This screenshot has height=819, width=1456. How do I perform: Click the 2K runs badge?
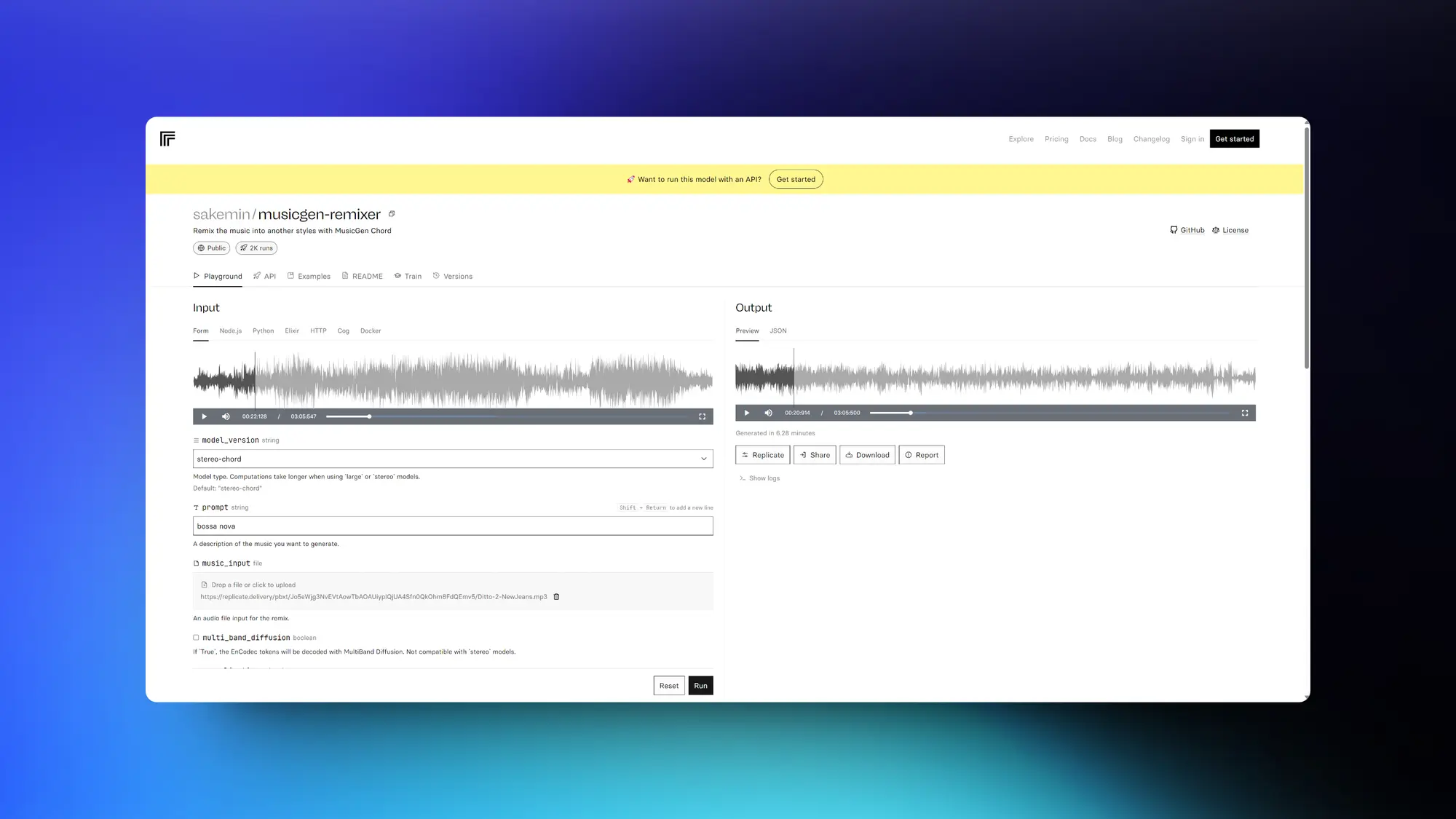point(256,248)
